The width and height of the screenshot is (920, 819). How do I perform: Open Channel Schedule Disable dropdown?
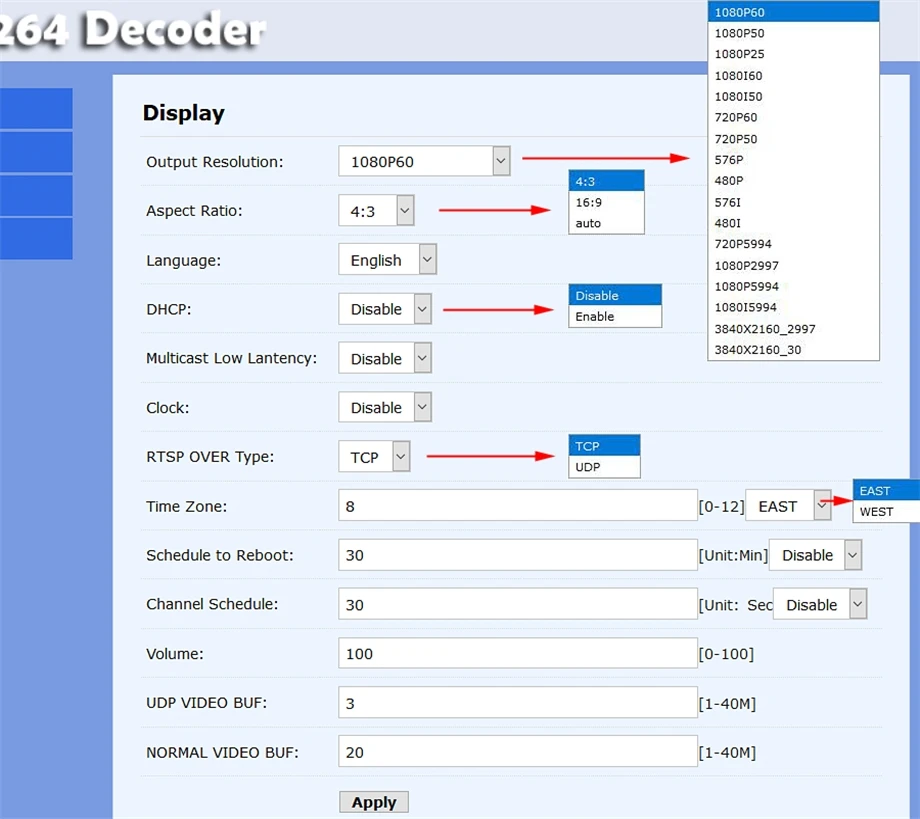[x=819, y=605]
